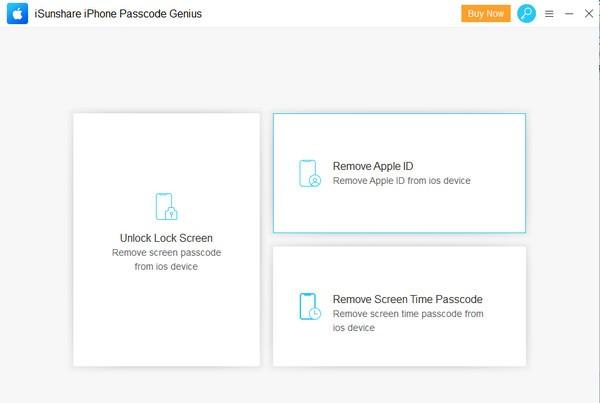Open the hamburger menu
The width and height of the screenshot is (600, 403).
pyautogui.click(x=549, y=14)
